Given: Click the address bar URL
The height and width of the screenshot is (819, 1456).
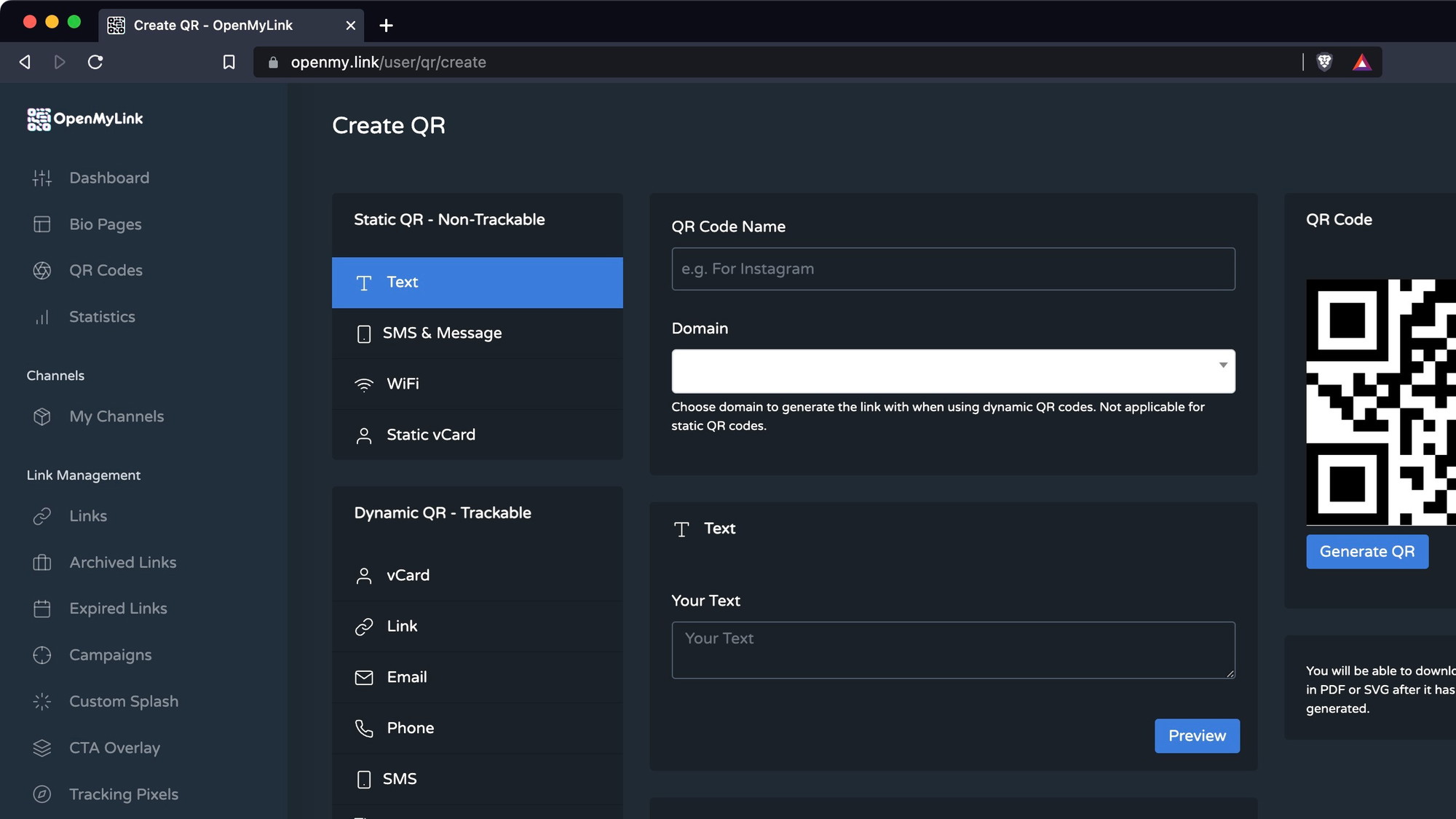Looking at the screenshot, I should click(x=389, y=63).
